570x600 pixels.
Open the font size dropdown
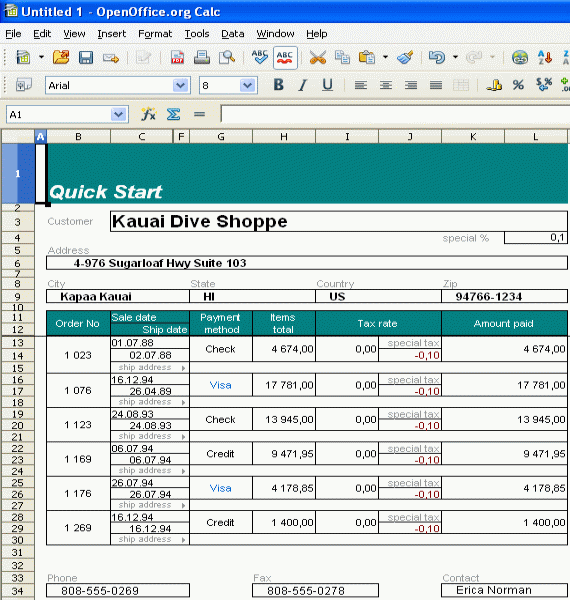coord(248,85)
